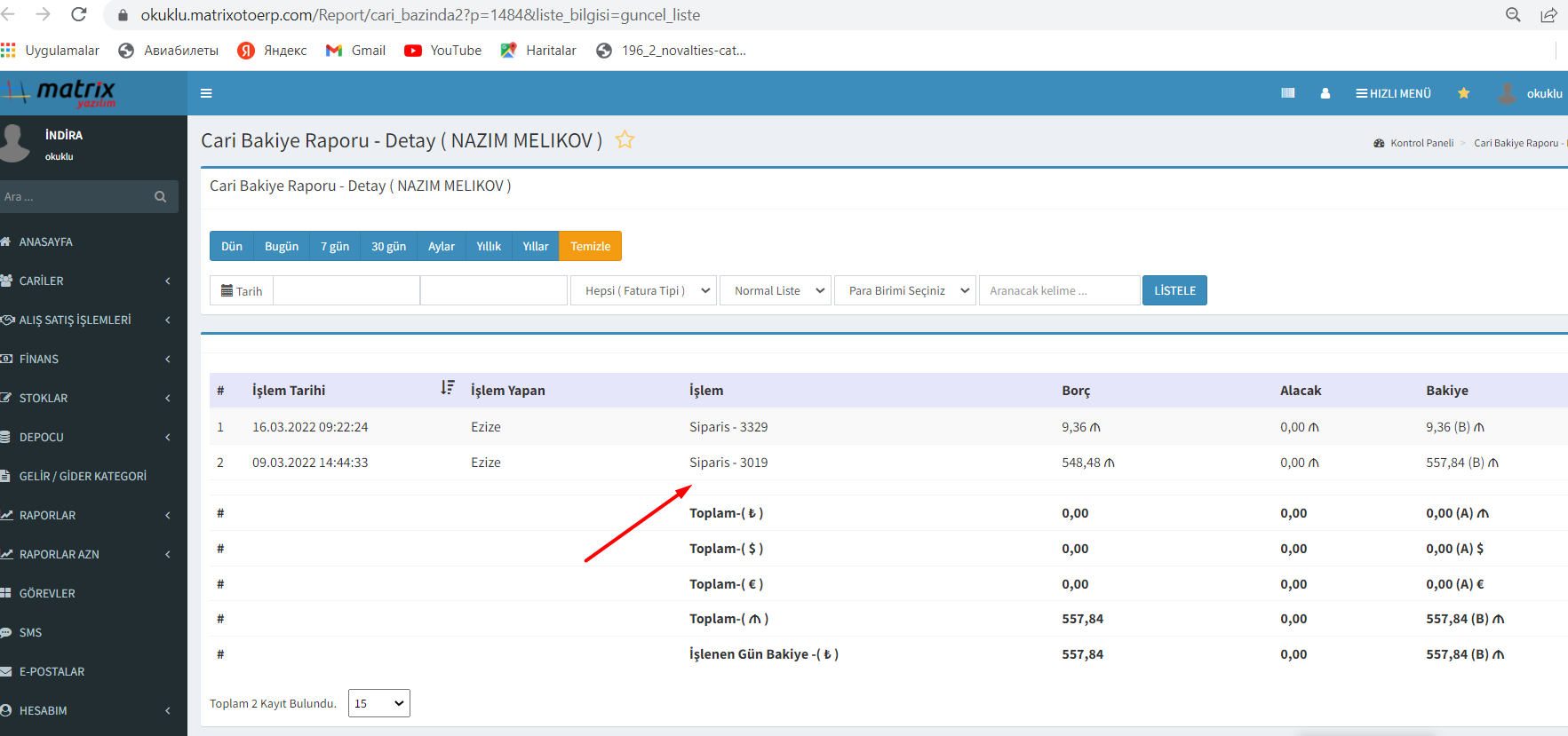This screenshot has width=1568, height=736.
Task: Click the sort icon beside İşlem Tarihi
Action: (x=447, y=388)
